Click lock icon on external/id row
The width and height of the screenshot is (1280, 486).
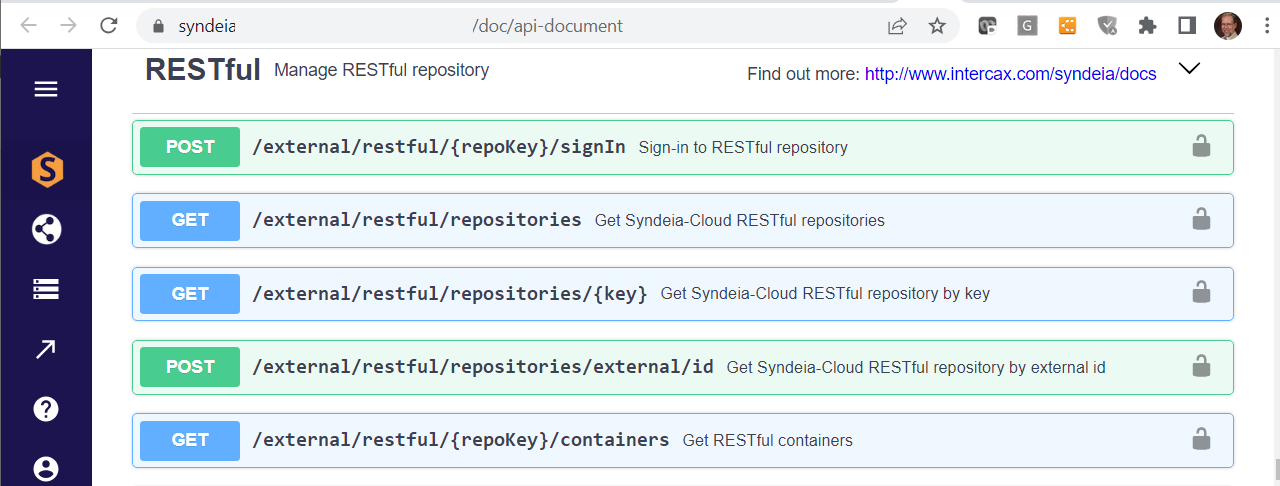click(x=1201, y=366)
